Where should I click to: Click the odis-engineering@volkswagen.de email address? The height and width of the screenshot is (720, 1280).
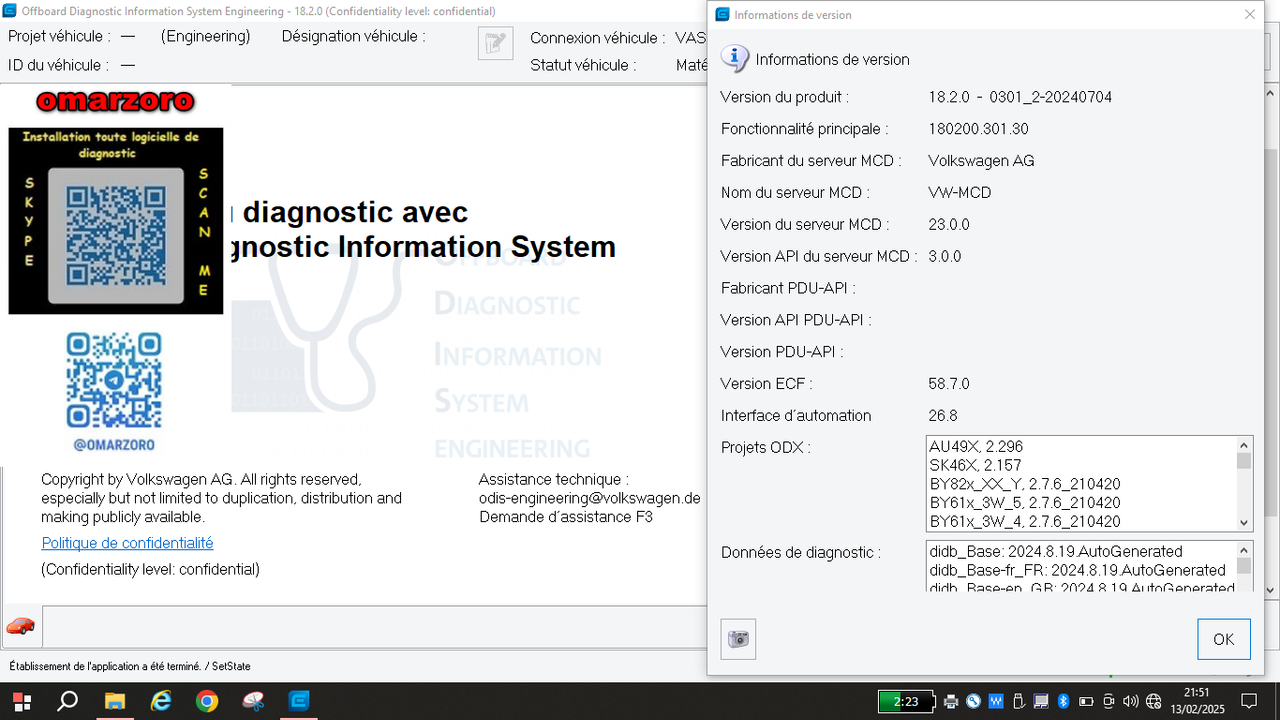tap(590, 498)
